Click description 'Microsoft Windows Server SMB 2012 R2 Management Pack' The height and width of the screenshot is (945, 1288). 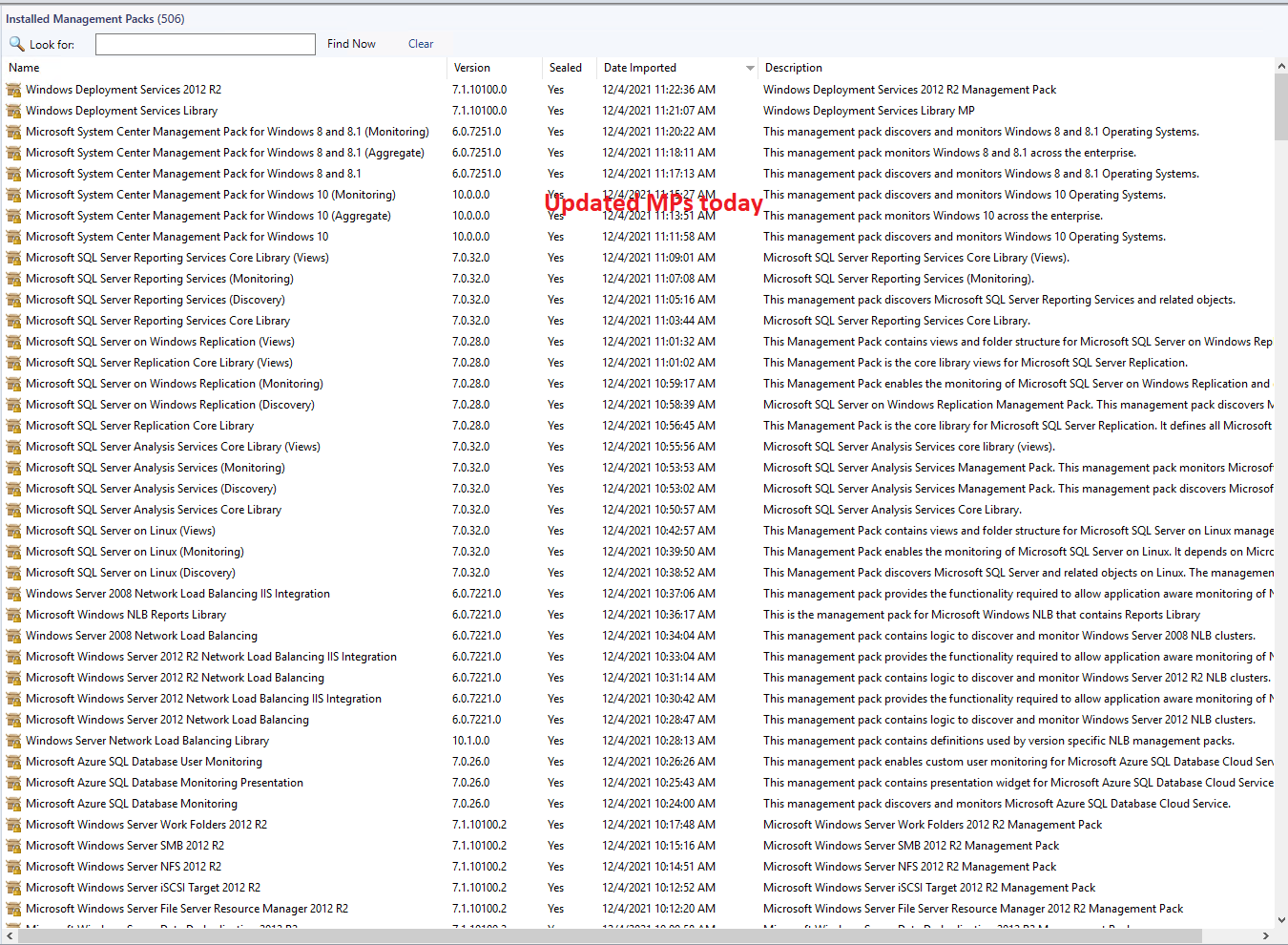(911, 846)
